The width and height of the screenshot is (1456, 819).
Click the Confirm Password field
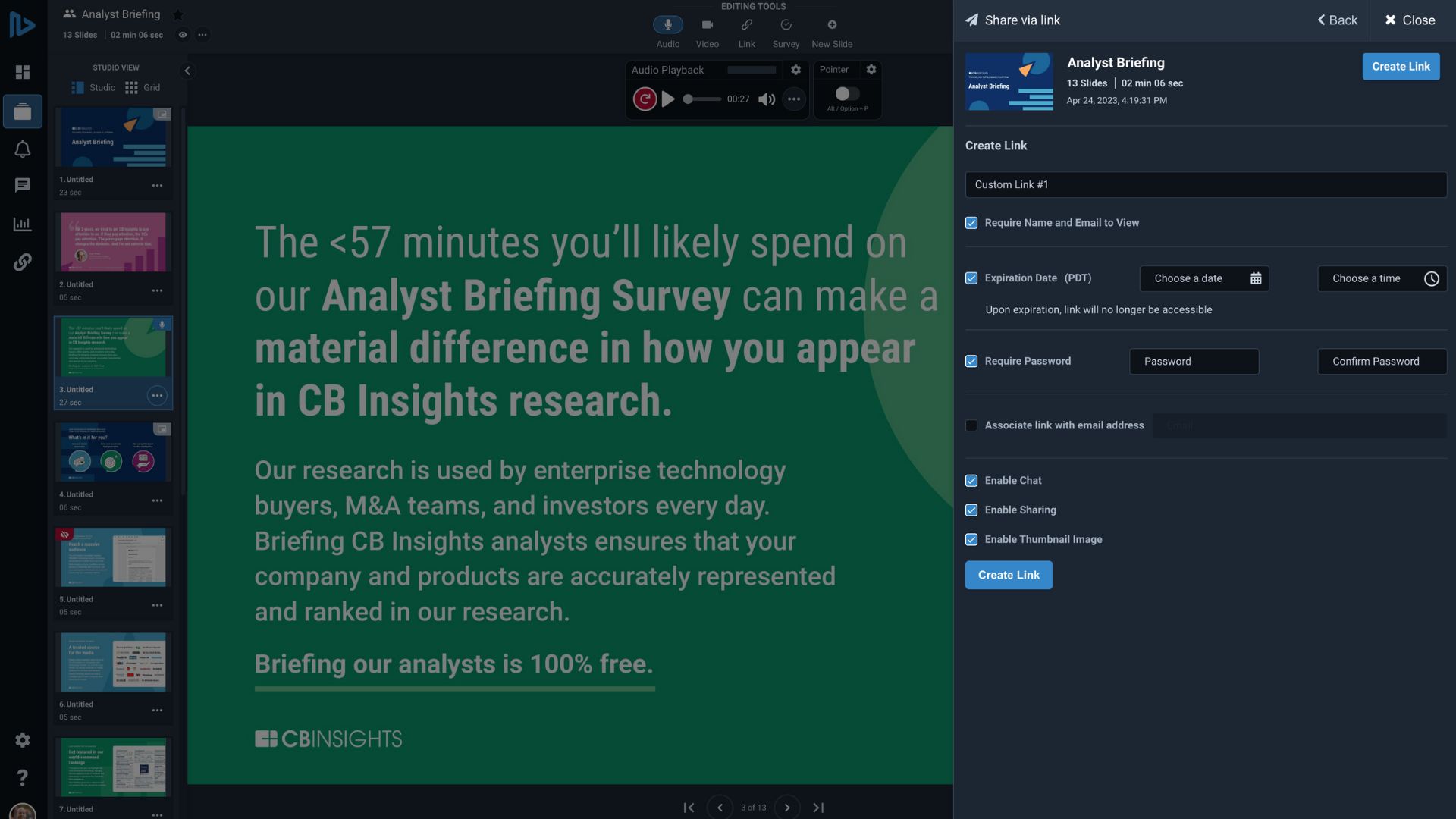click(x=1382, y=362)
